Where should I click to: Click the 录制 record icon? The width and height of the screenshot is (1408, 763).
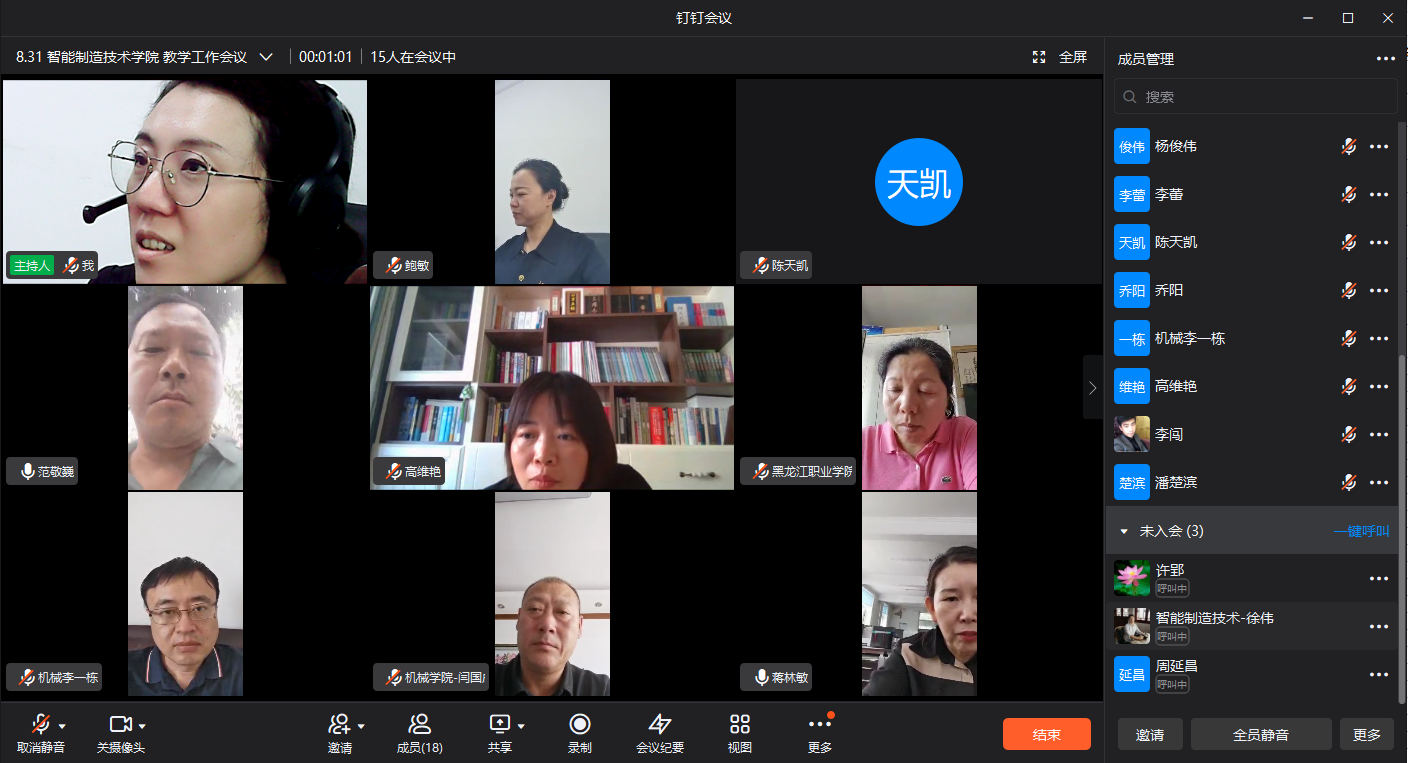pos(579,725)
